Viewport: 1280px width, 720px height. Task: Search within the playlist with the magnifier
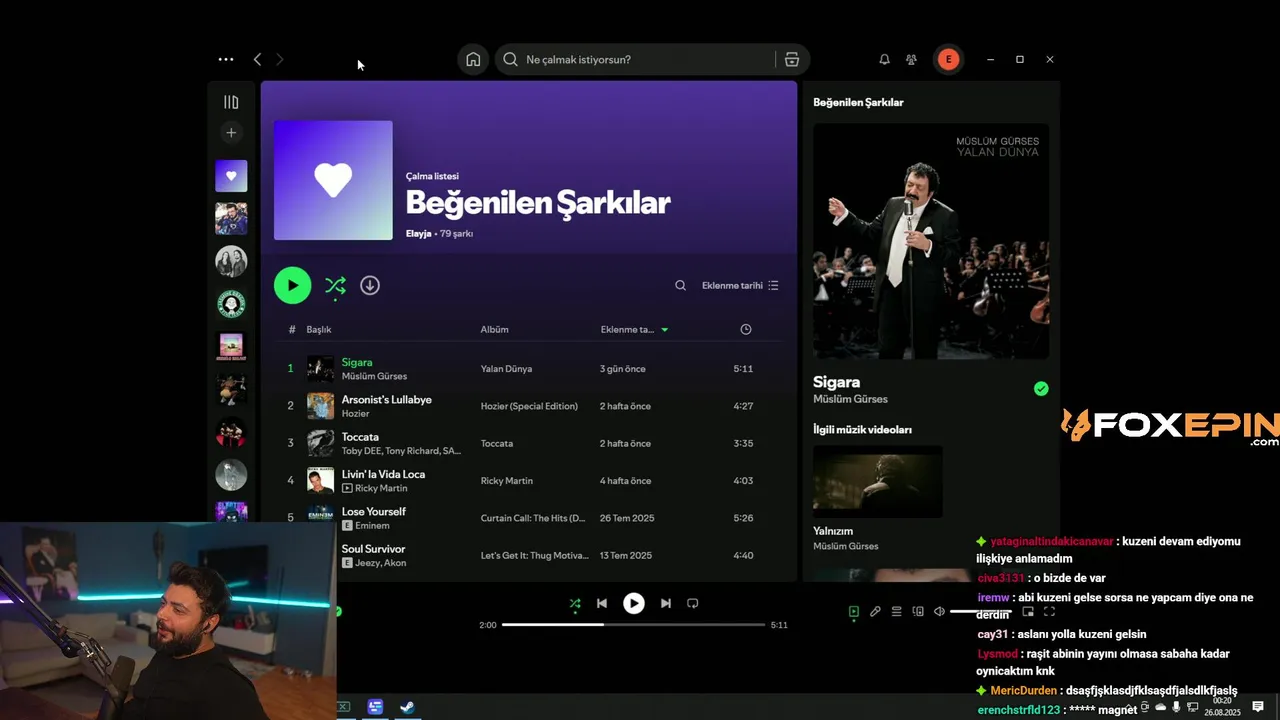[x=680, y=285]
